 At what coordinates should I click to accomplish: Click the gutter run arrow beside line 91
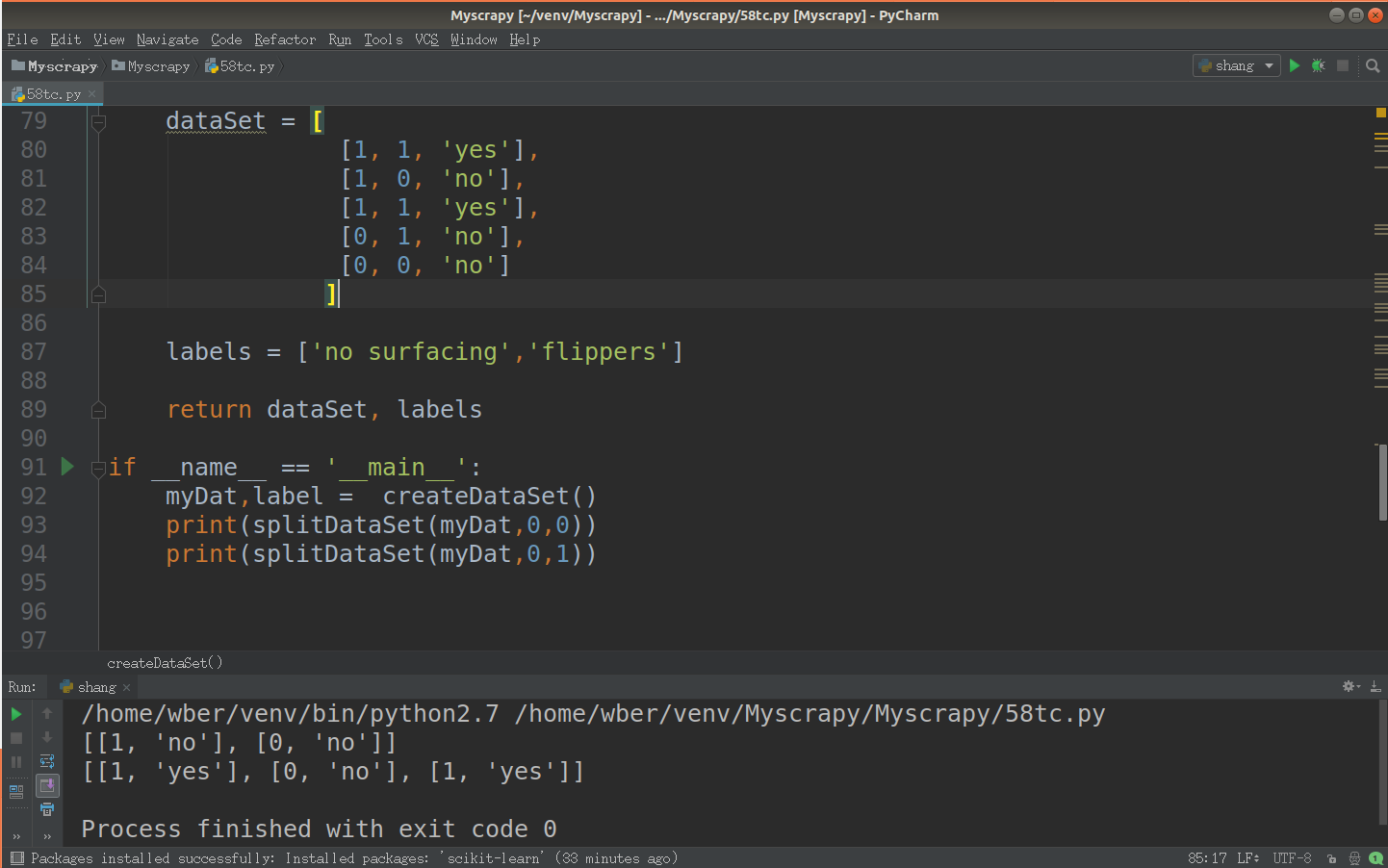pyautogui.click(x=67, y=467)
